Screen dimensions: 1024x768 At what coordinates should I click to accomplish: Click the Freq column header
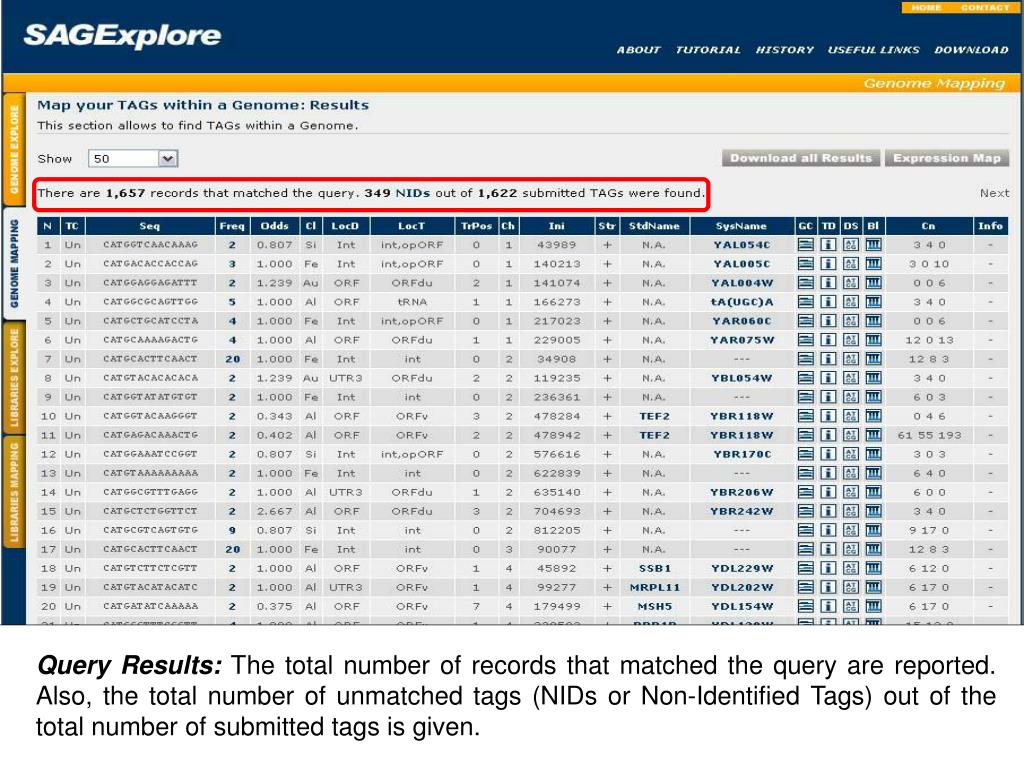[x=232, y=226]
